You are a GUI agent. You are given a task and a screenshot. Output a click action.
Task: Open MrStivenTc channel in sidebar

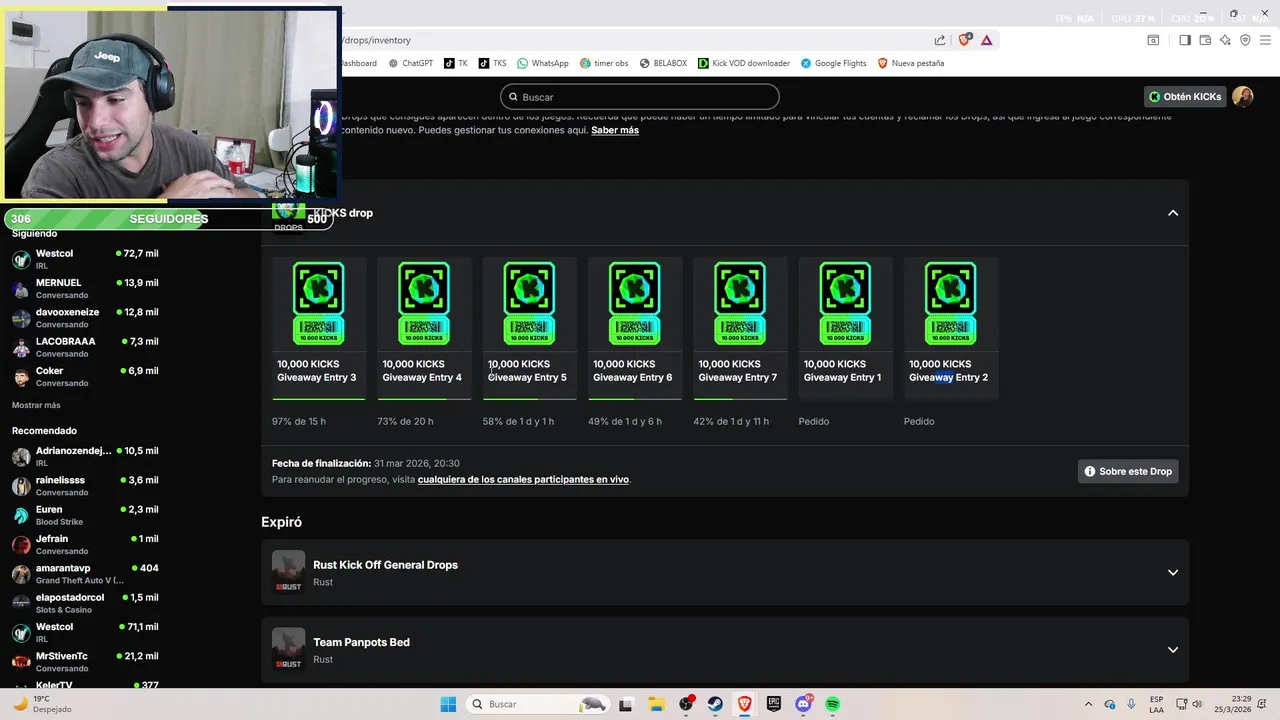coord(85,662)
